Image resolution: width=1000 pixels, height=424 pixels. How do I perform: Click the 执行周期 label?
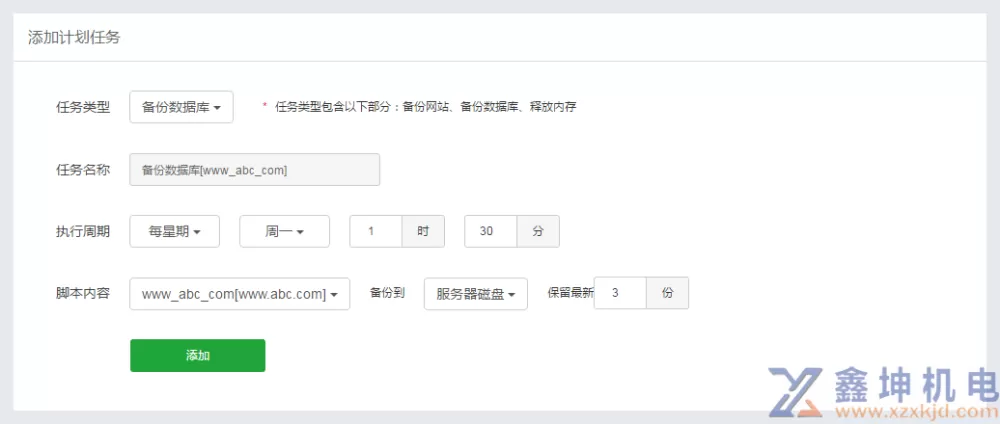pos(83,231)
